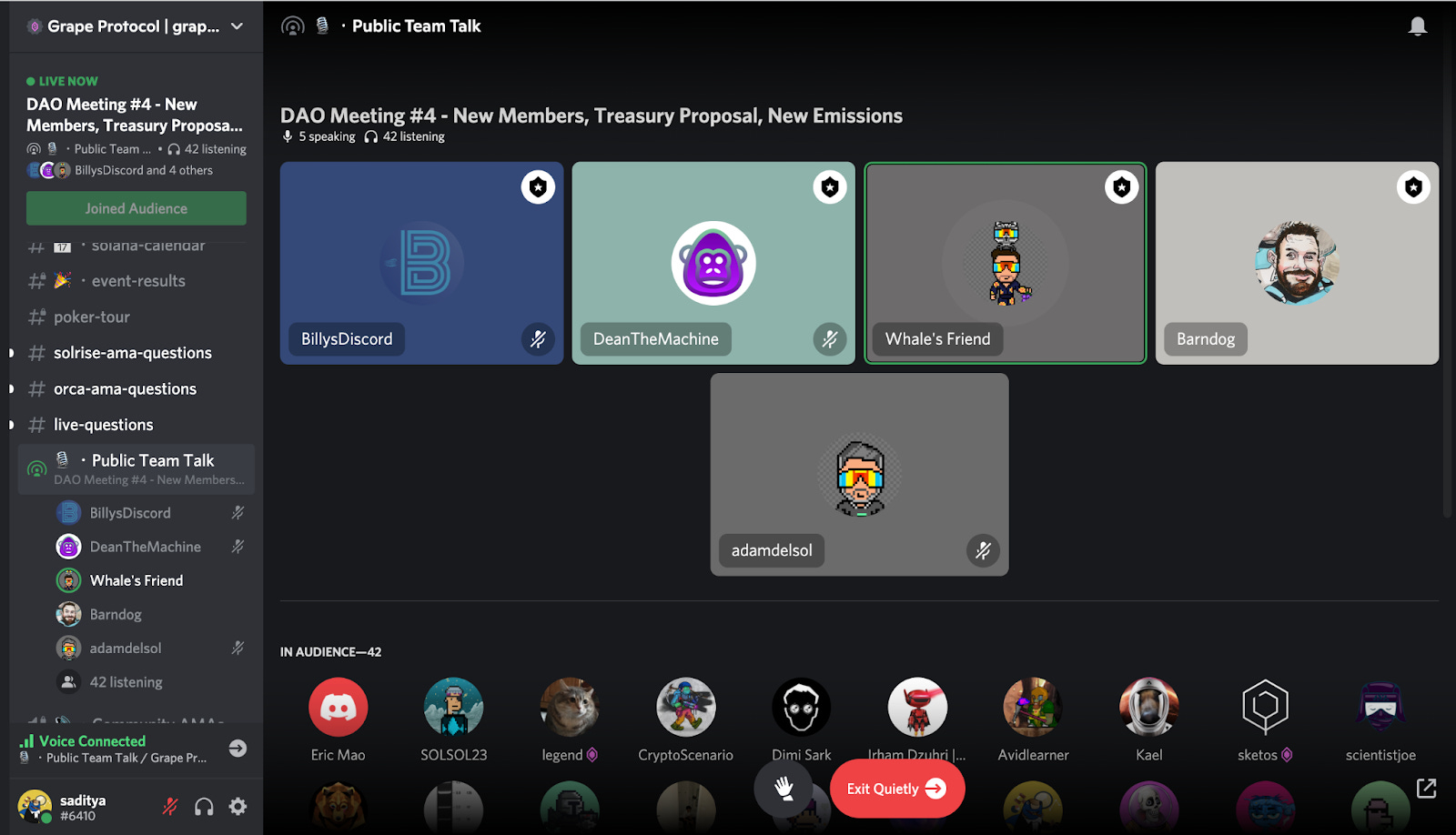This screenshot has height=835, width=1456.
Task: Click the 42 listening indicator under stage title
Action: tap(405, 136)
